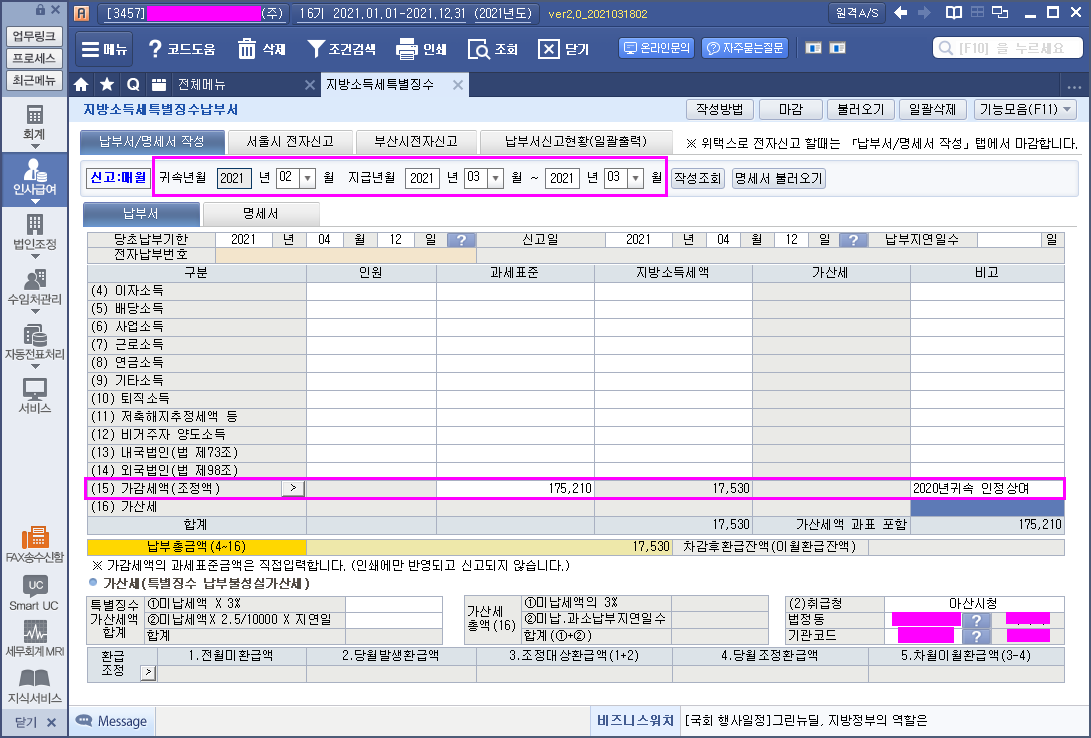Open 지급년월 end month dropdown
The width and height of the screenshot is (1091, 738).
635,178
